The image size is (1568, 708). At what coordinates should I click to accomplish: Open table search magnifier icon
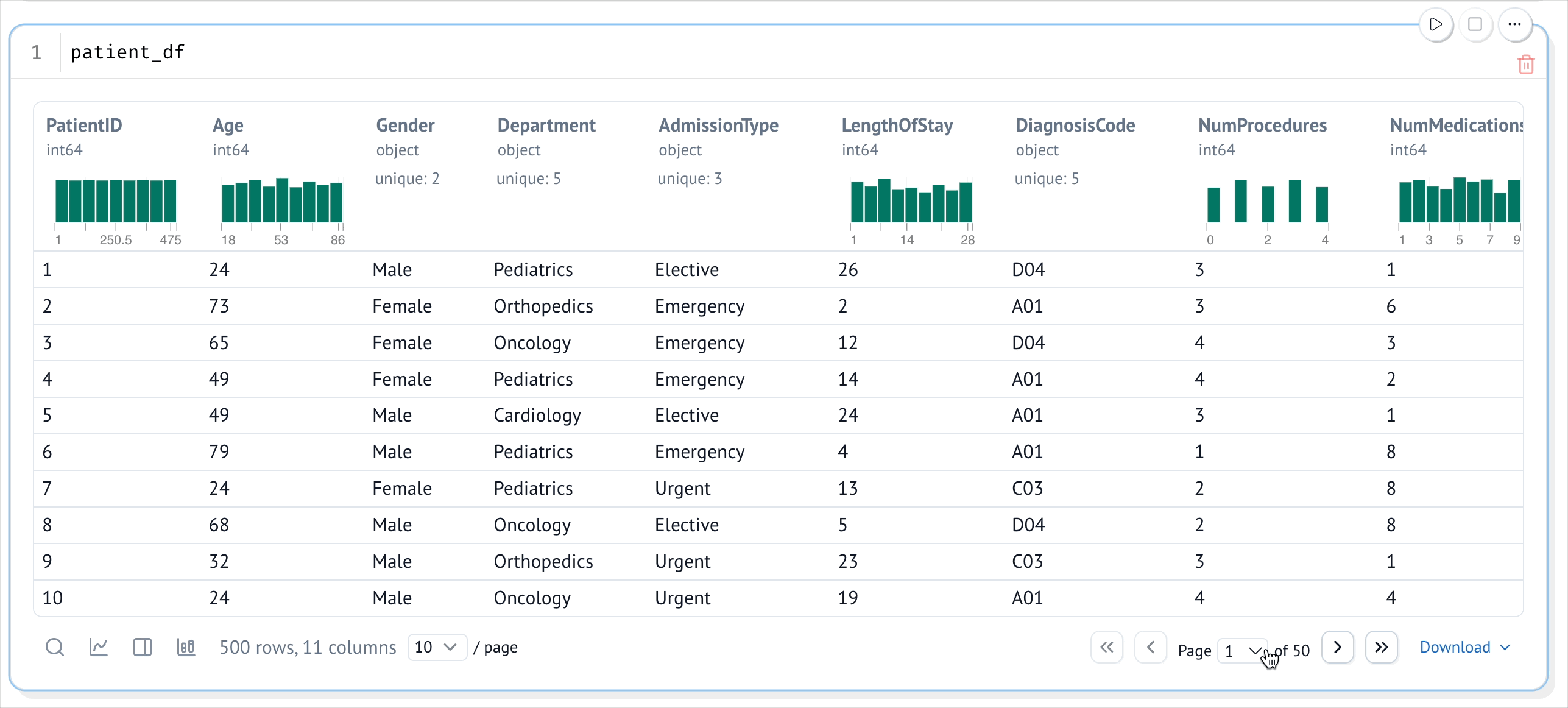click(55, 647)
